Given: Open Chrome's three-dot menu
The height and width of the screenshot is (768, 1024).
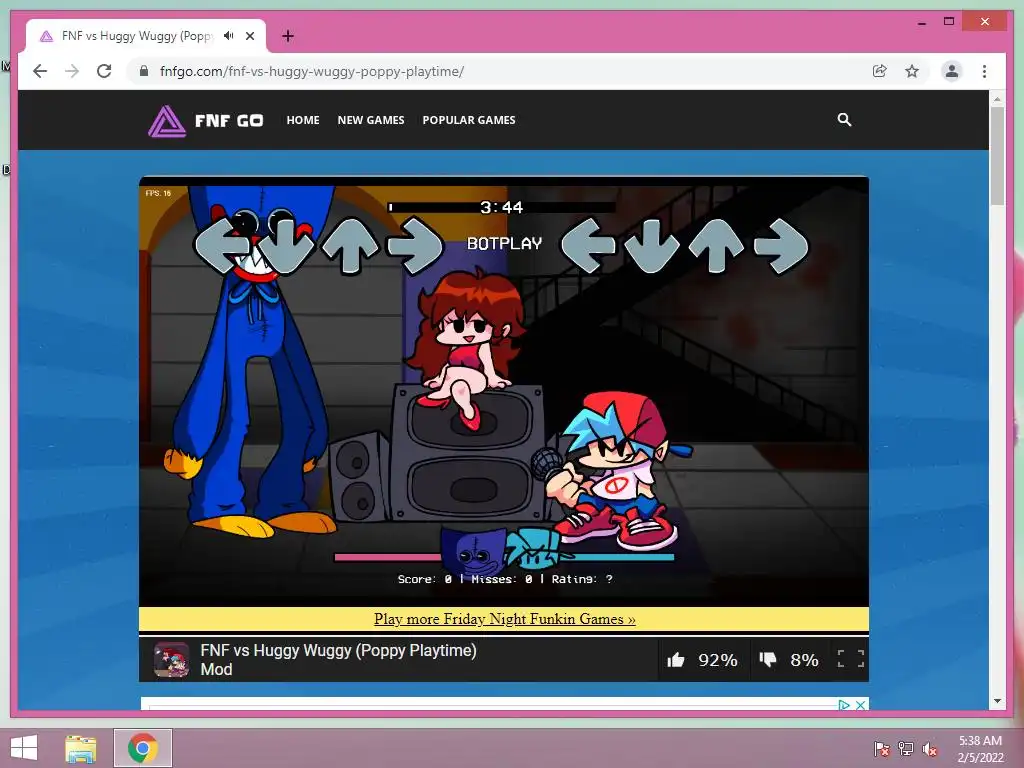Looking at the screenshot, I should point(984,71).
